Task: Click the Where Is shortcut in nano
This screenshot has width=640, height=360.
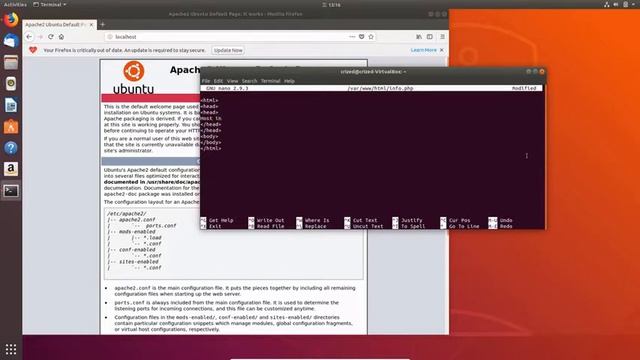Action: coord(313,220)
